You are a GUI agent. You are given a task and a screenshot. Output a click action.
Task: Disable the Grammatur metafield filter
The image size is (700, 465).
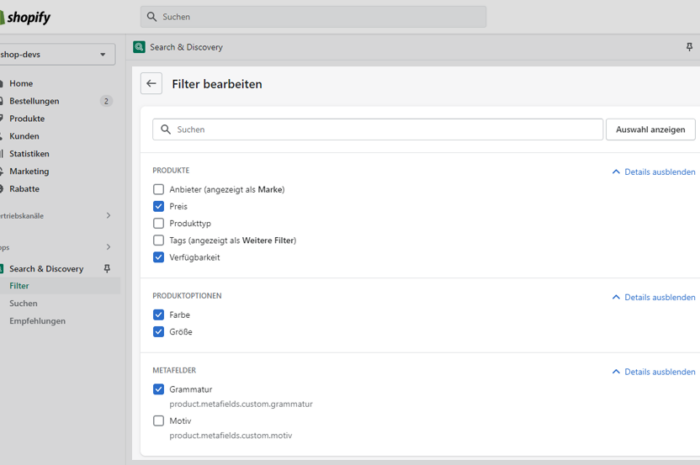click(158, 389)
